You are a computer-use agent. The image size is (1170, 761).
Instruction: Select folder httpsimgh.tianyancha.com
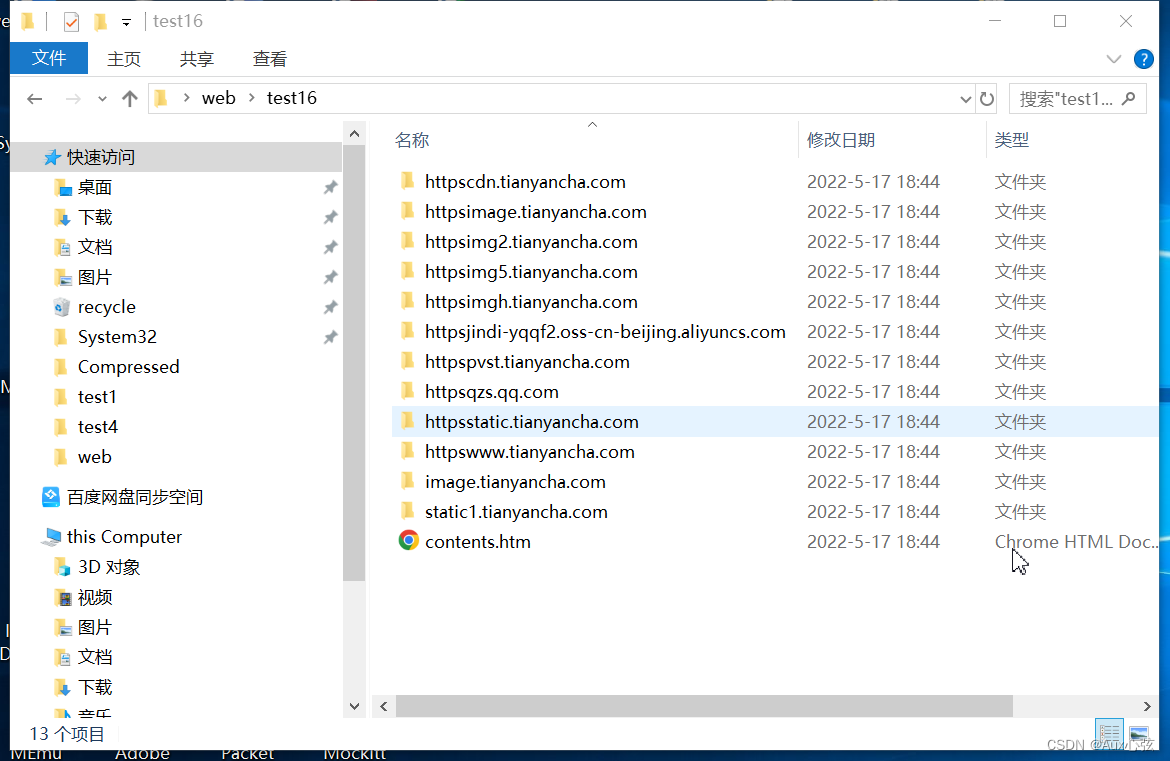pos(531,302)
